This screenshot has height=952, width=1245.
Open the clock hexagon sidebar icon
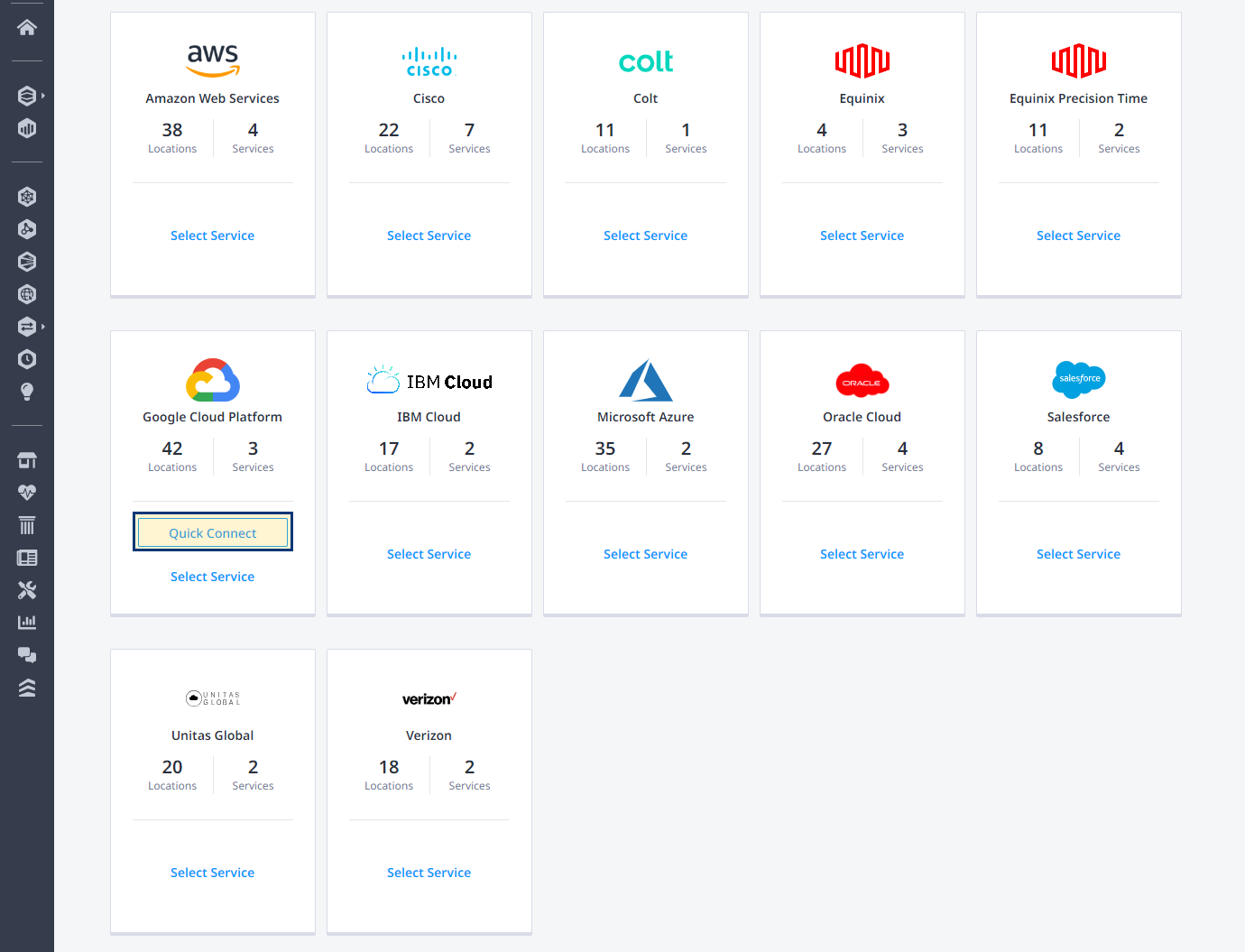tap(27, 359)
